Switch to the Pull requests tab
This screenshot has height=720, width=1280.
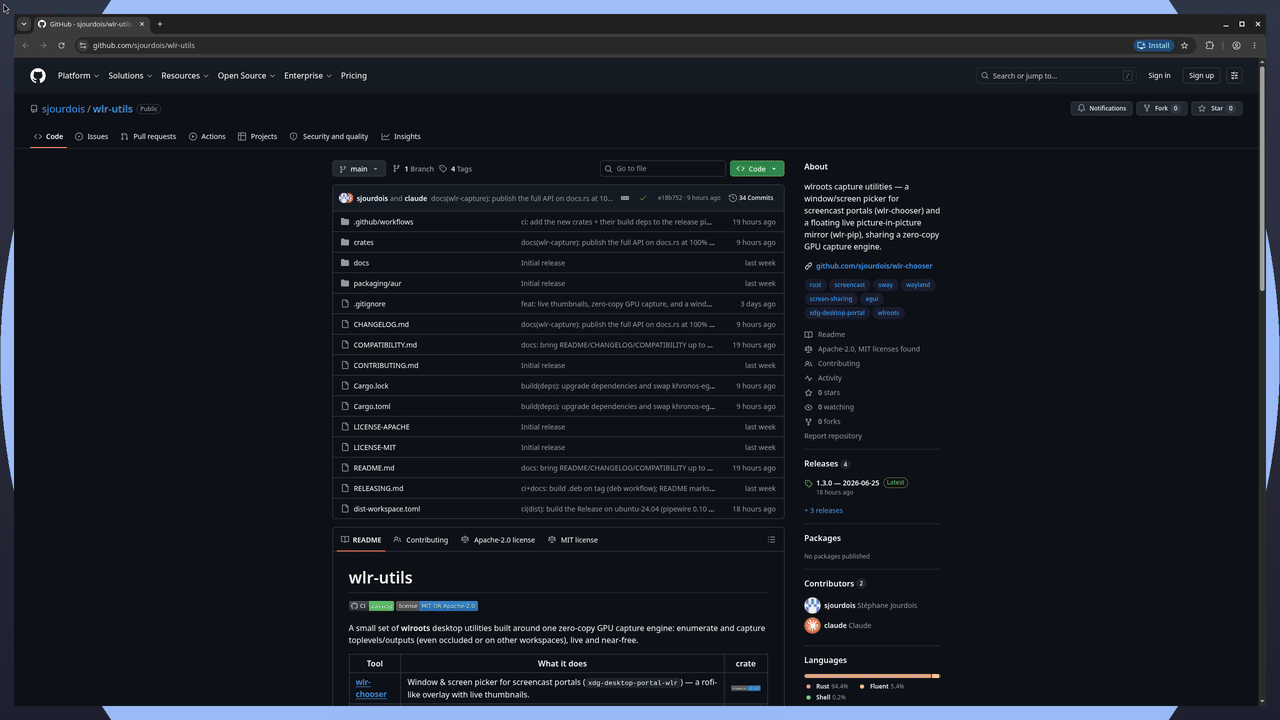[148, 136]
